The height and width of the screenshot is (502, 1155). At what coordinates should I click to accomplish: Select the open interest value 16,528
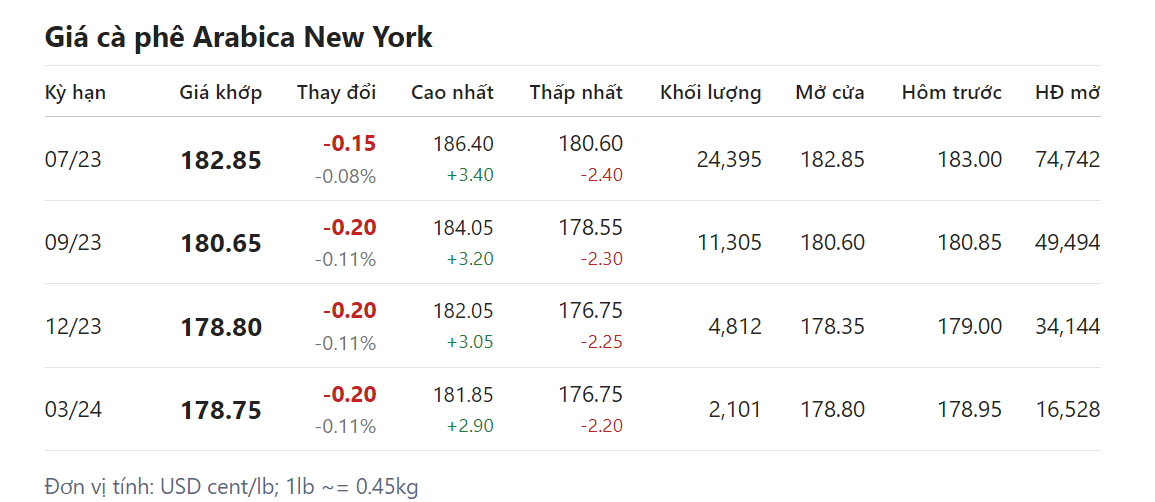click(1068, 409)
